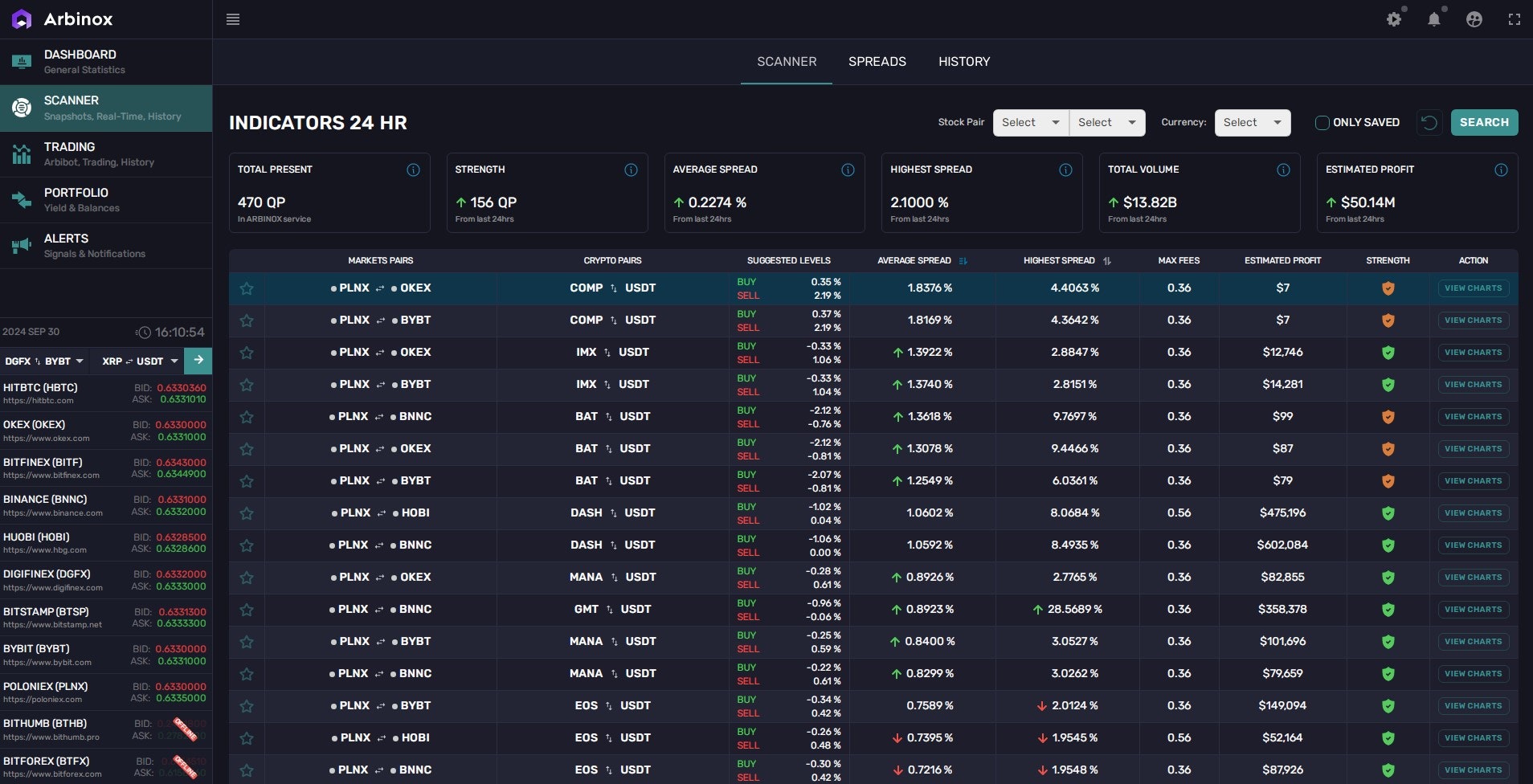Screen dimensions: 1533x784
Task: Switch to the HISTORY tab
Action: (x=964, y=62)
